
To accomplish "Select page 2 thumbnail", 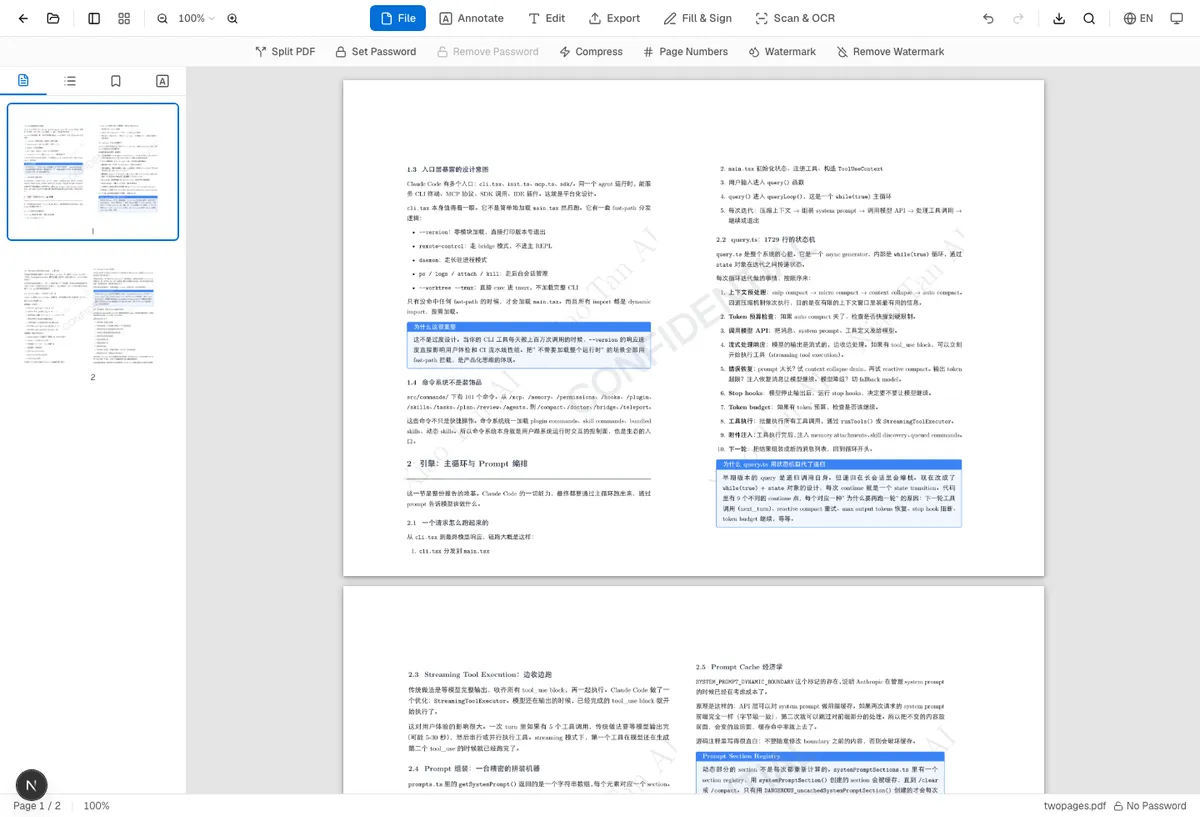I will pyautogui.click(x=93, y=316).
